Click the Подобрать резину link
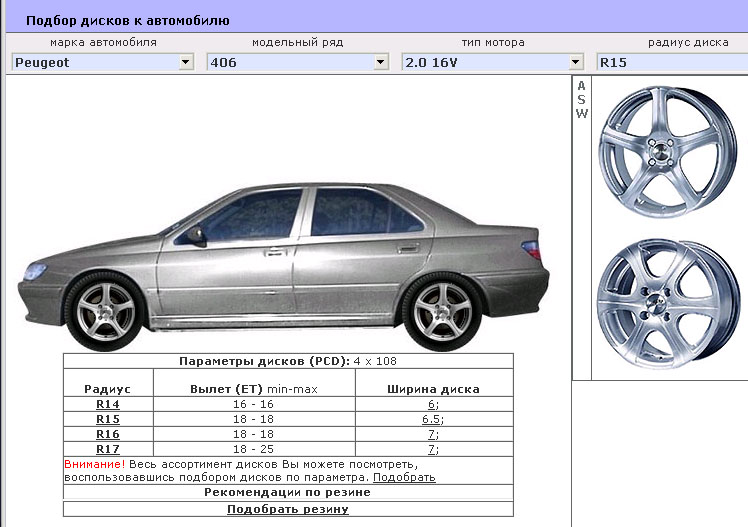The width and height of the screenshot is (748, 527). coord(288,509)
